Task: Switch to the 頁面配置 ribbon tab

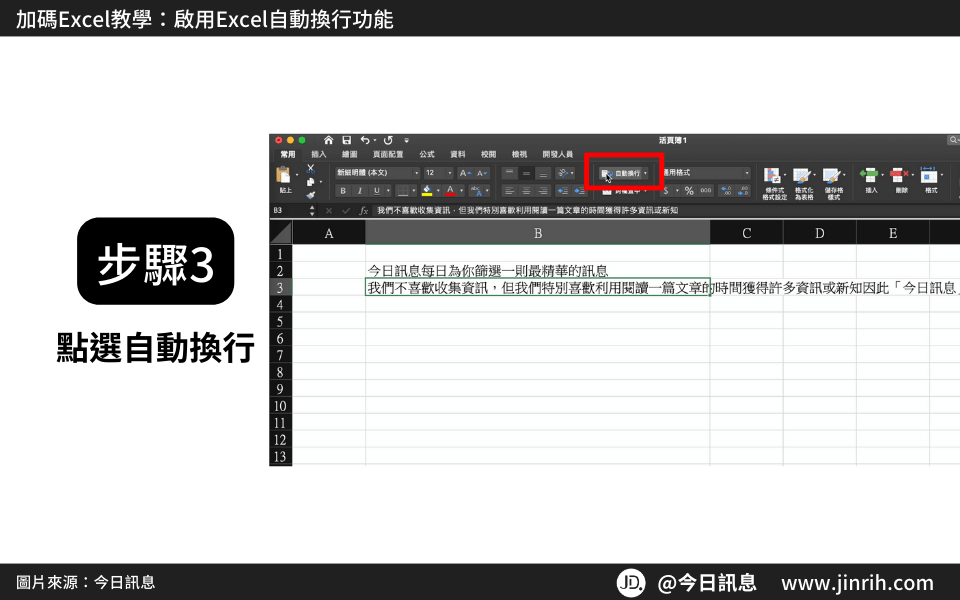Action: point(388,154)
